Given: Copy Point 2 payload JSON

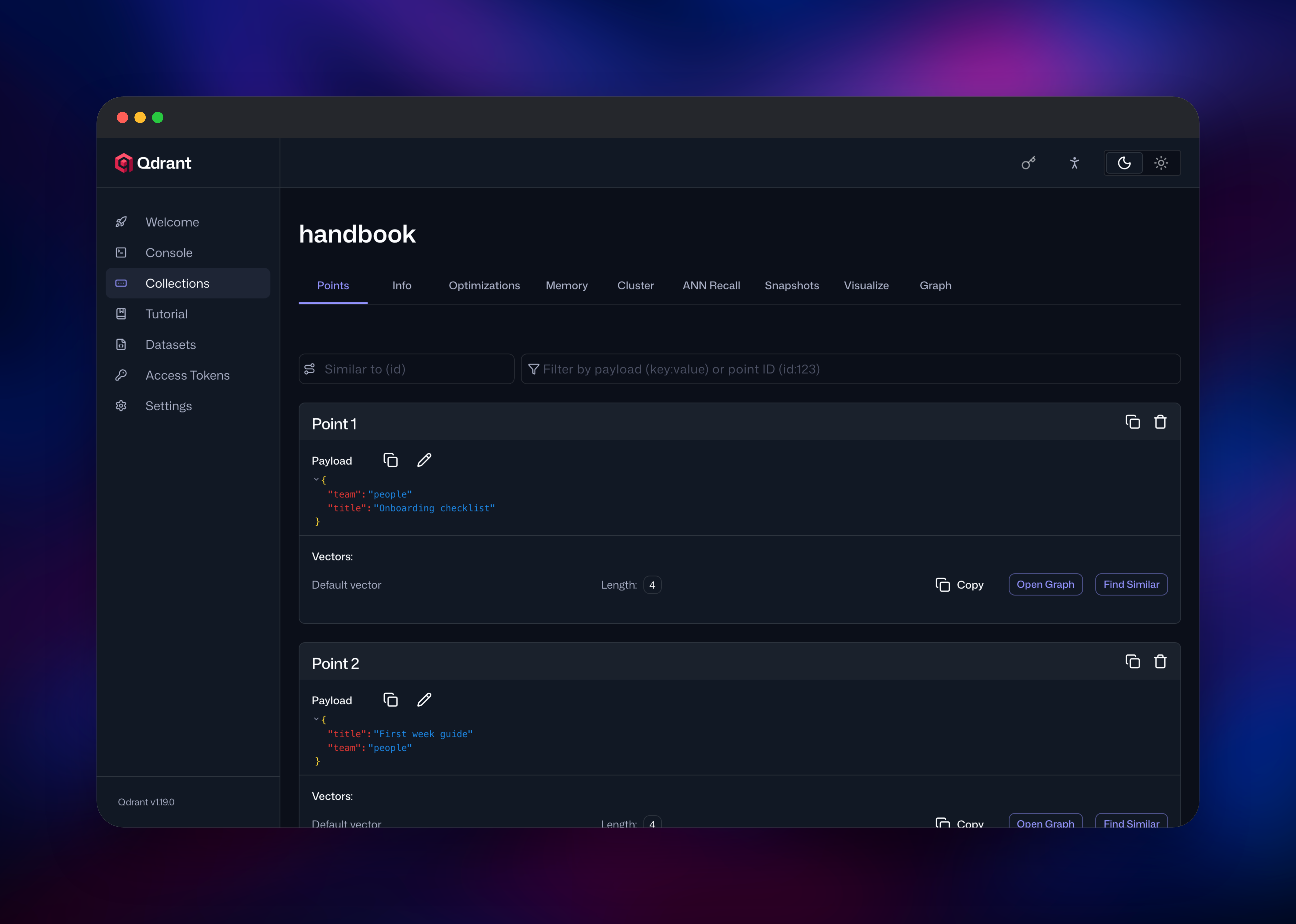Looking at the screenshot, I should [x=390, y=700].
